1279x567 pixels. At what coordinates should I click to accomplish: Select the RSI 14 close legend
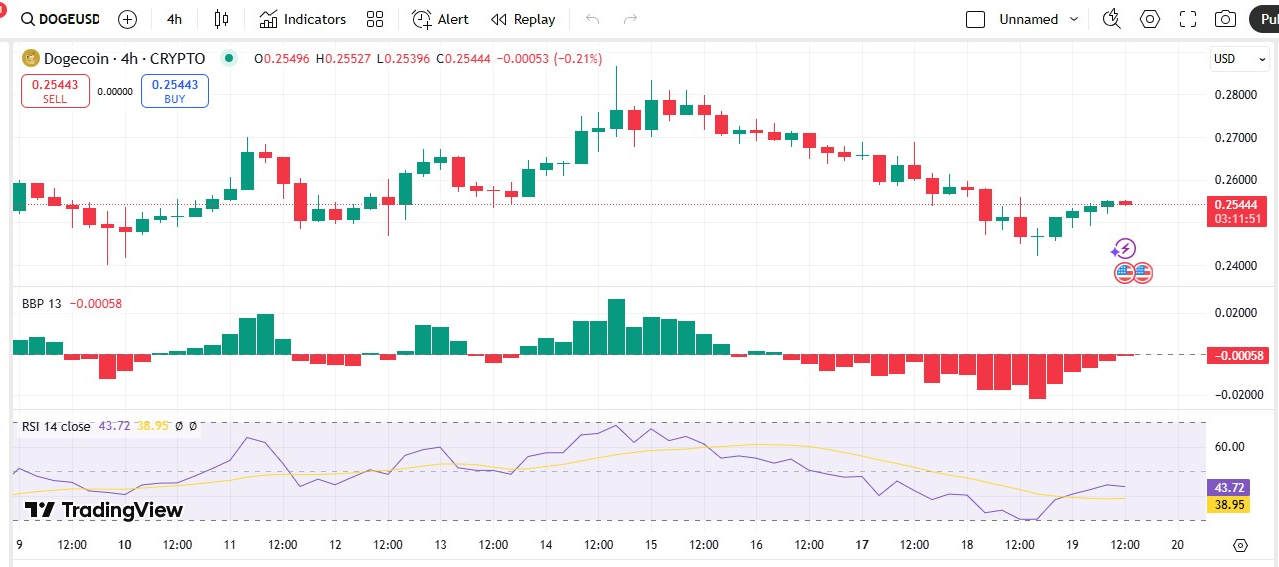(56, 426)
